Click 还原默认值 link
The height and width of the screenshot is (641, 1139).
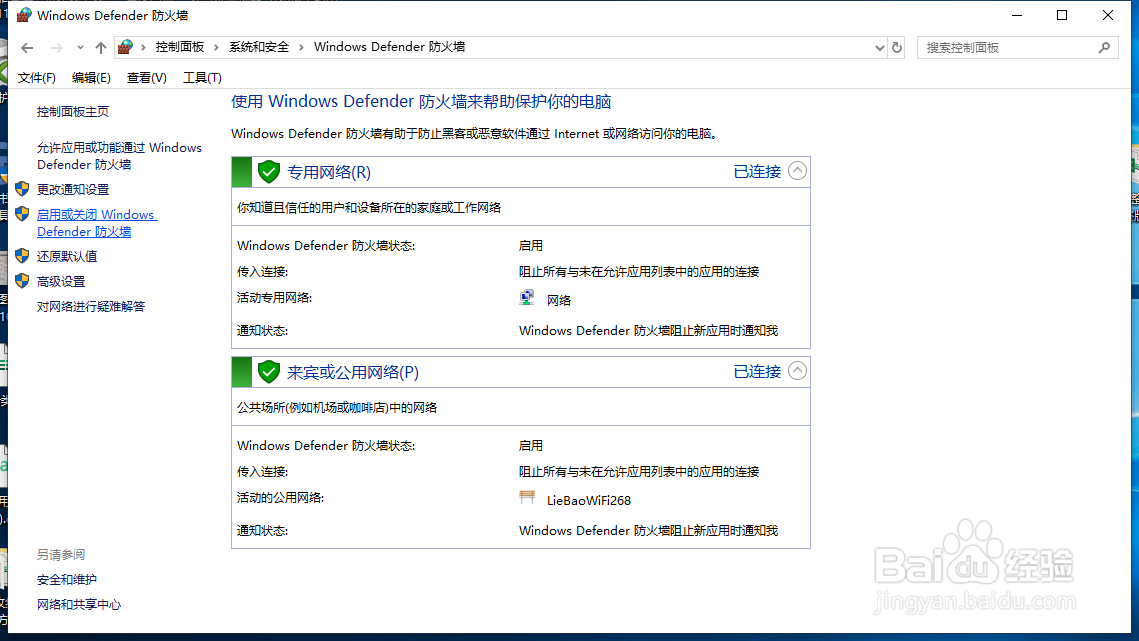click(x=67, y=257)
